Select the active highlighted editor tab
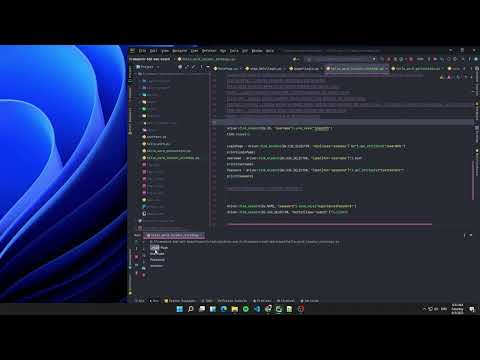Image resolution: width=480 pixels, height=360 pixels. pyautogui.click(x=357, y=69)
